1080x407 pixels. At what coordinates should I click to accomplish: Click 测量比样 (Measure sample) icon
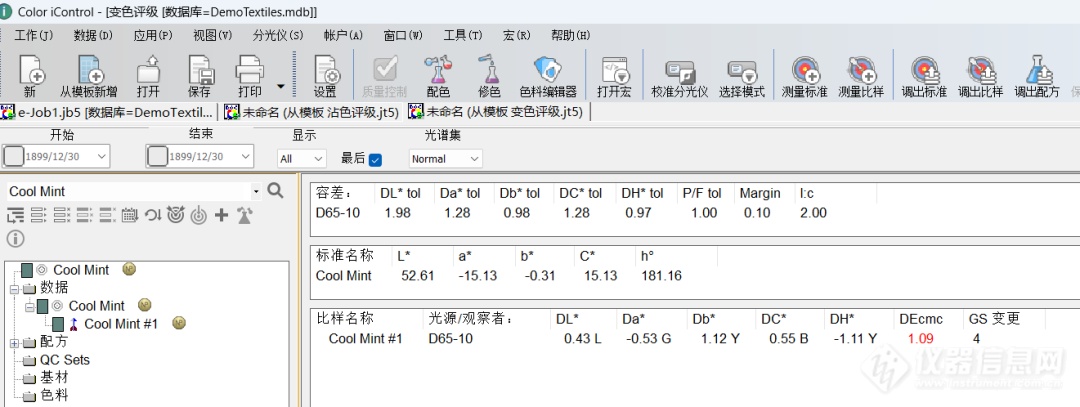click(861, 76)
